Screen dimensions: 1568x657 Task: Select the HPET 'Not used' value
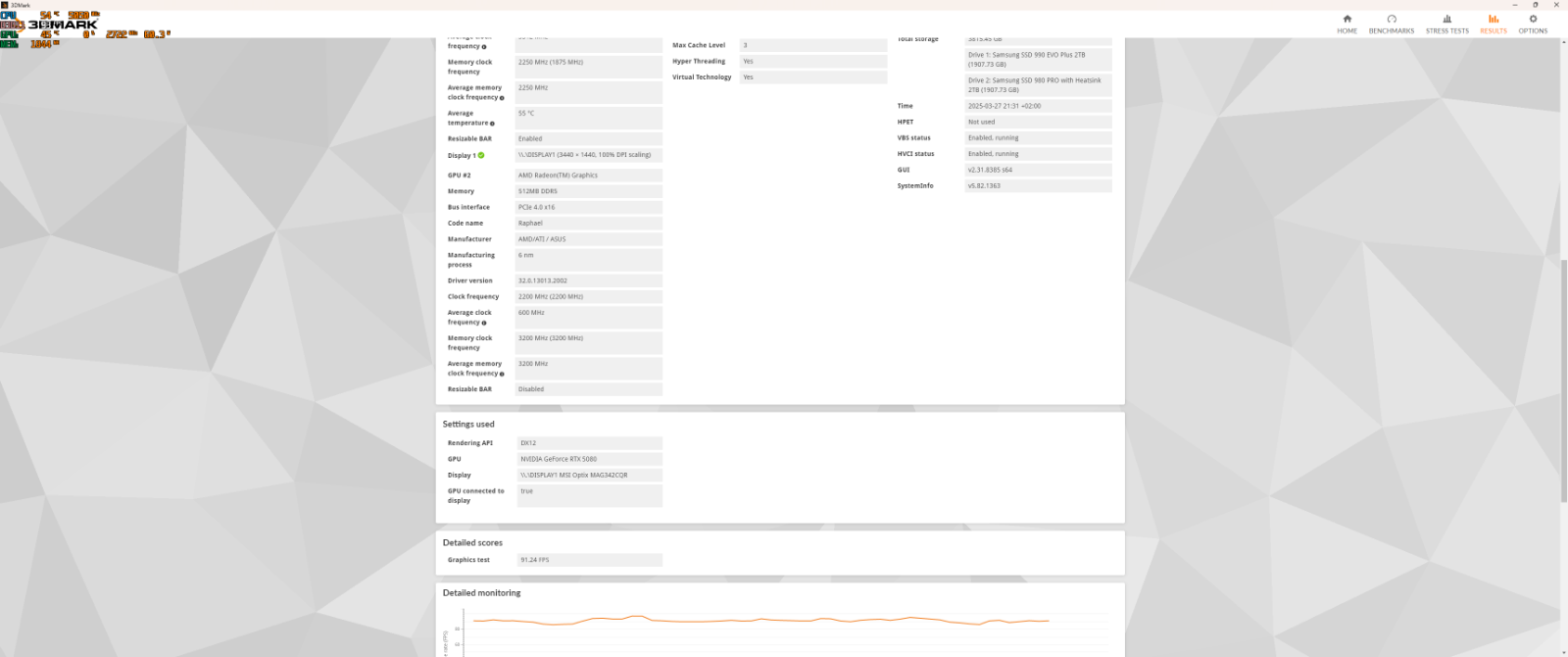pyautogui.click(x=1038, y=122)
